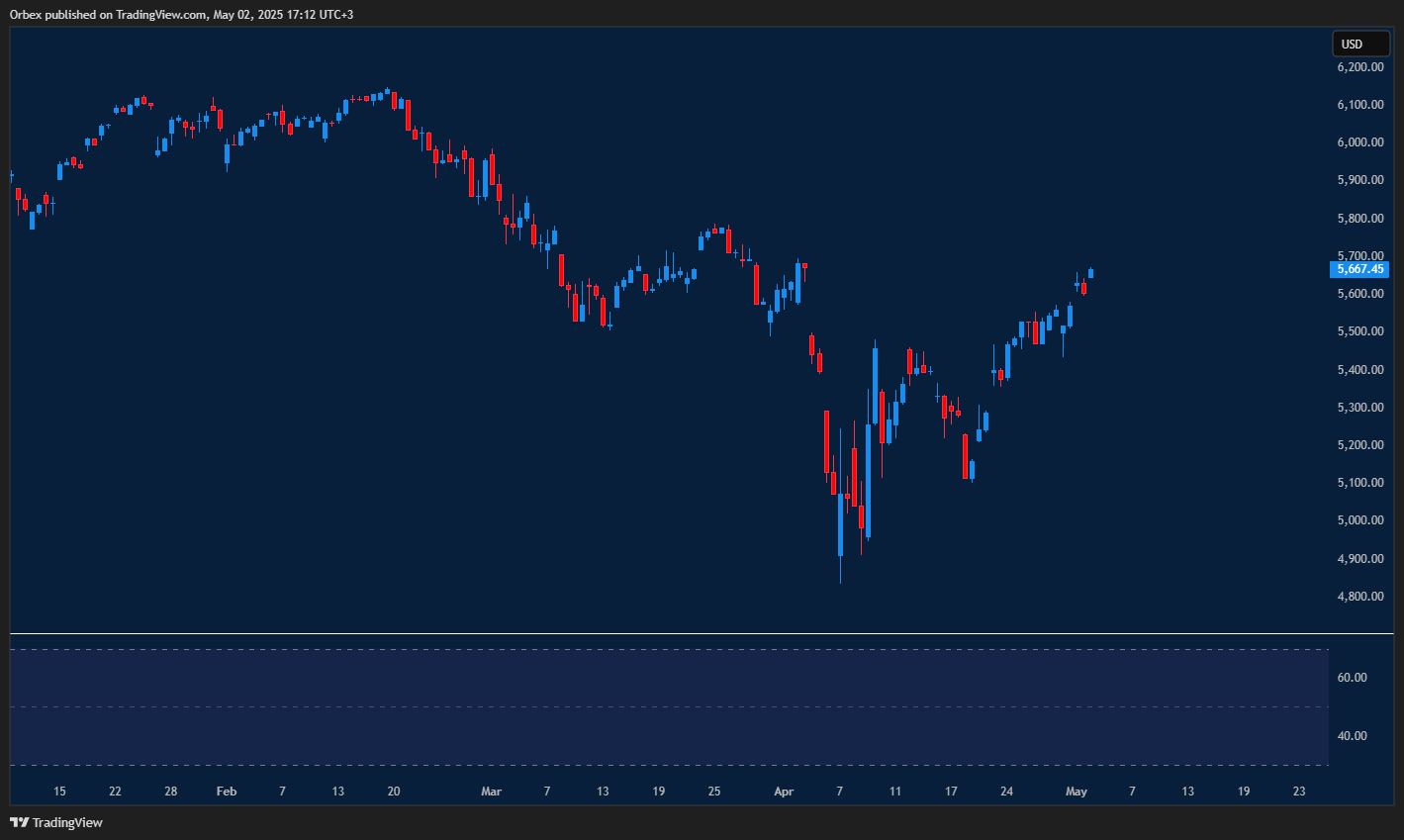
Task: Select the 4,800.00 price level label
Action: pos(1359,597)
